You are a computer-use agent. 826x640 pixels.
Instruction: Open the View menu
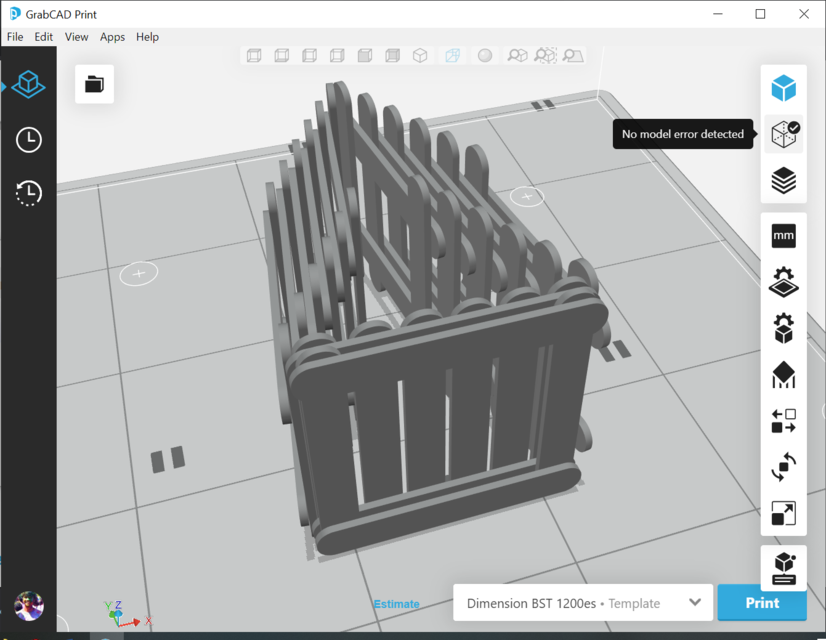(76, 36)
